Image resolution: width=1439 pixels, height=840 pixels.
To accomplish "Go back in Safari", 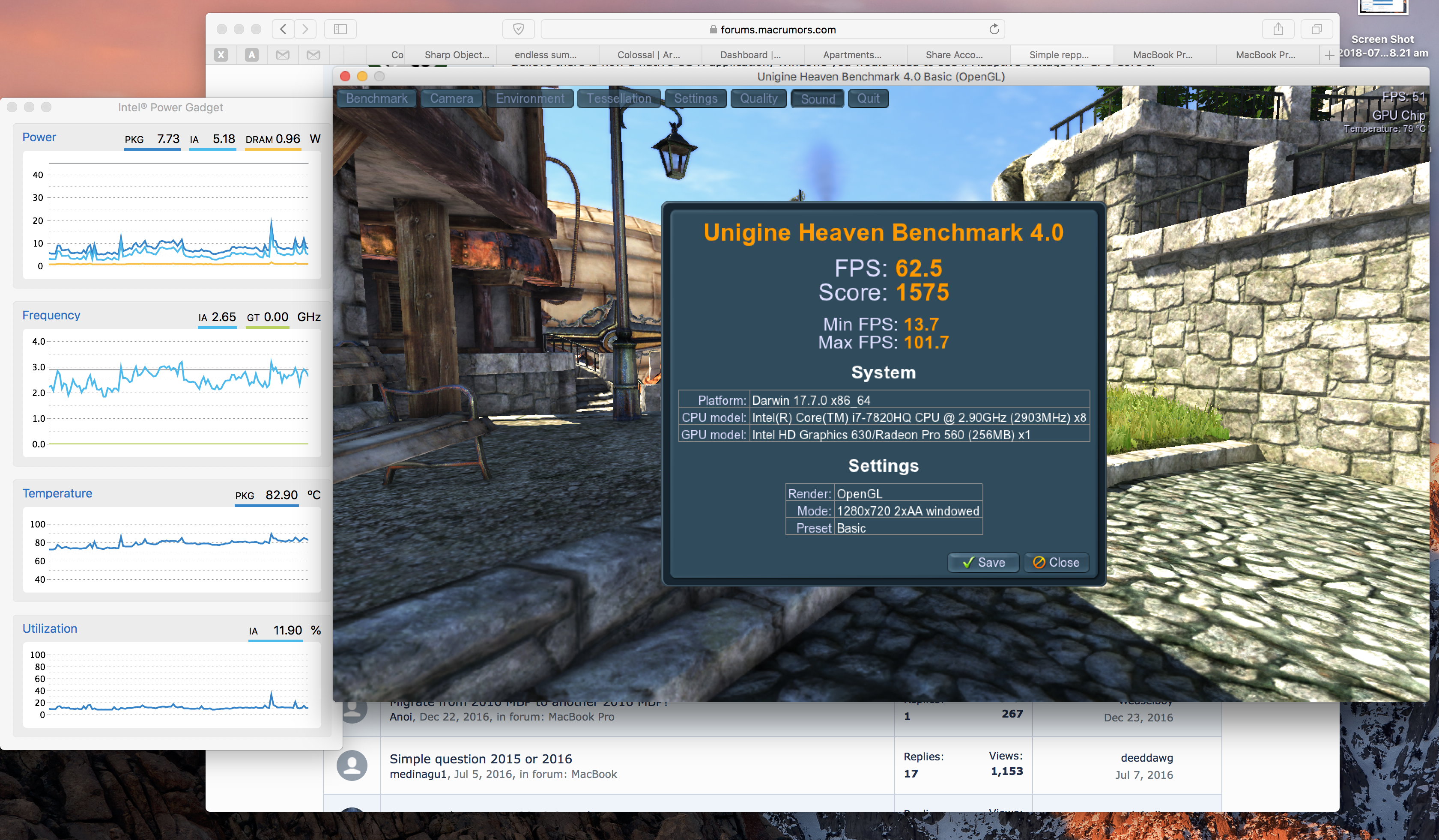I will click(x=283, y=29).
